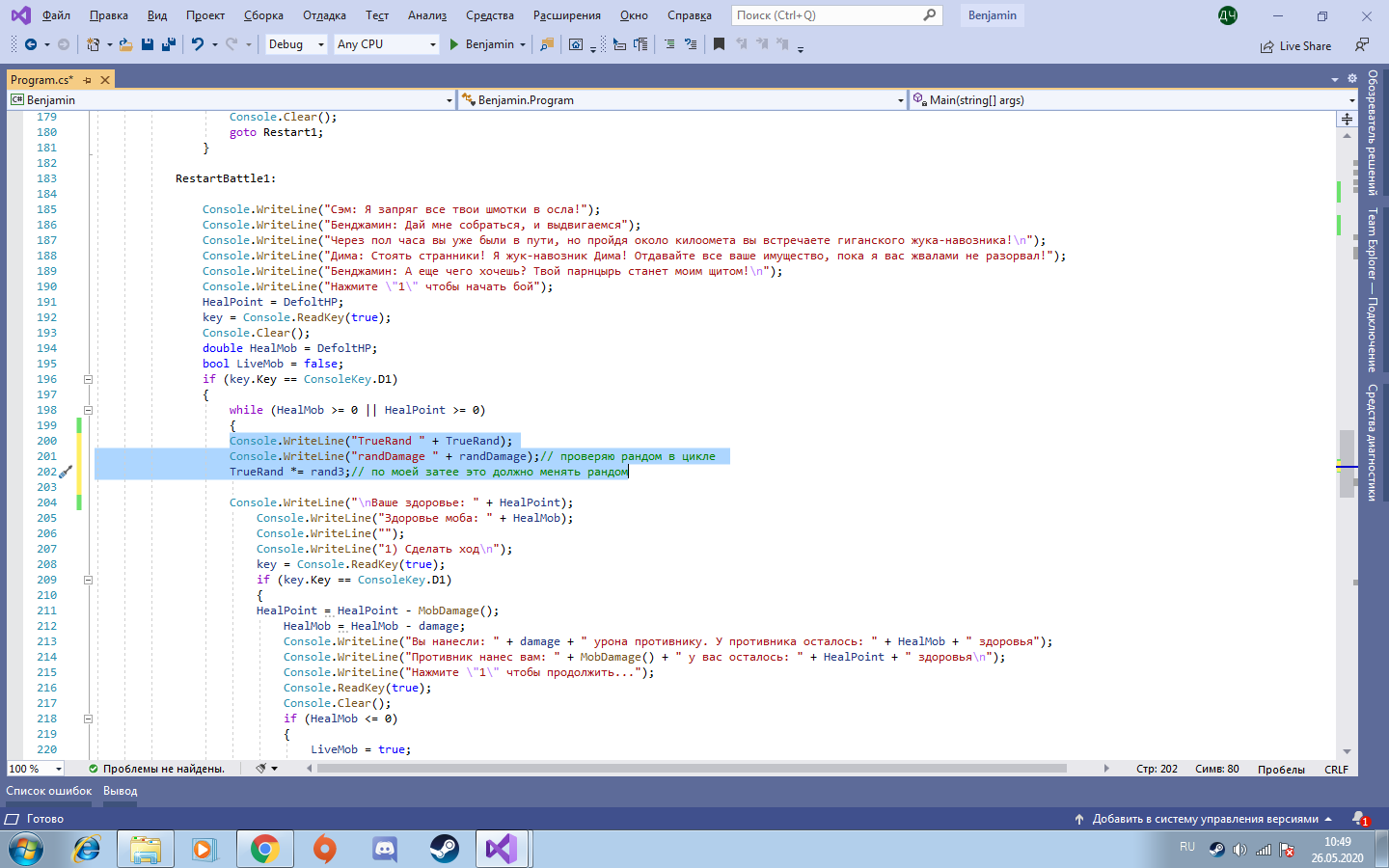Click the Navigate Backward arrow icon
The width and height of the screenshot is (1389, 868).
pyautogui.click(x=31, y=44)
